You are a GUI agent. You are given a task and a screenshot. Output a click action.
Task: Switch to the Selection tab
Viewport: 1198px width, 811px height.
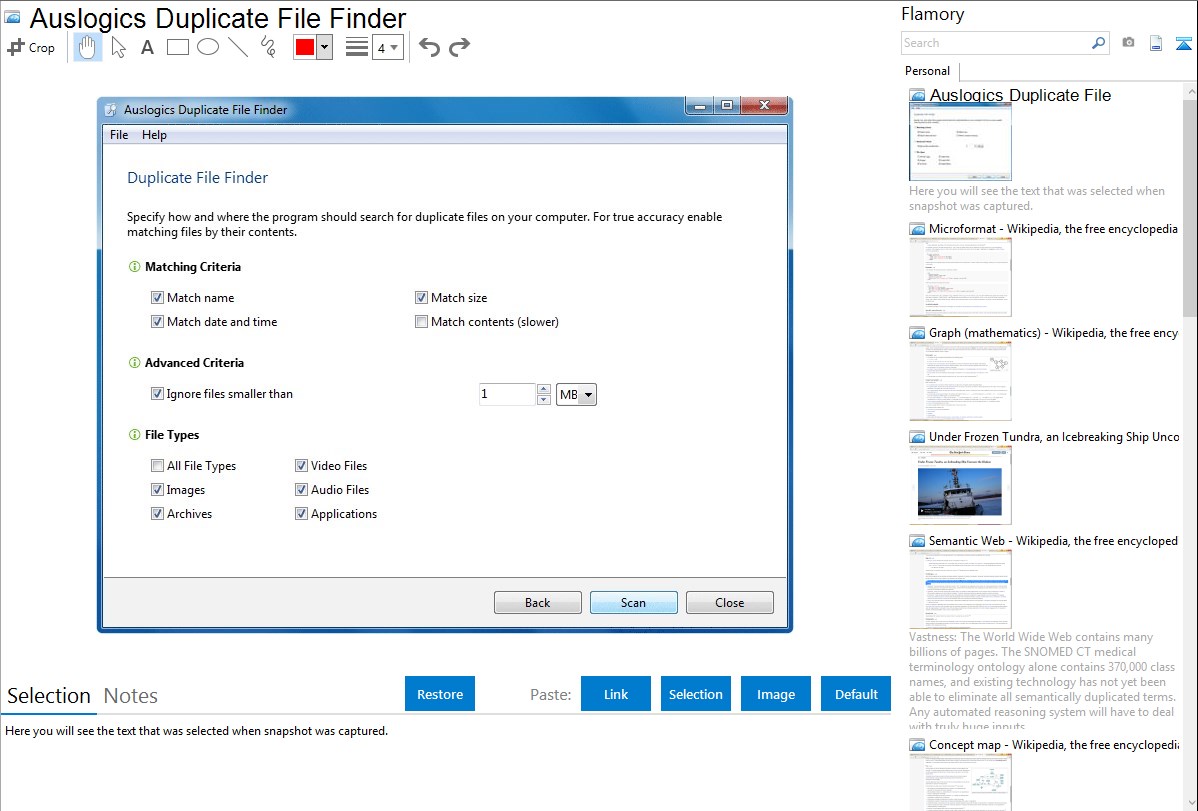49,696
